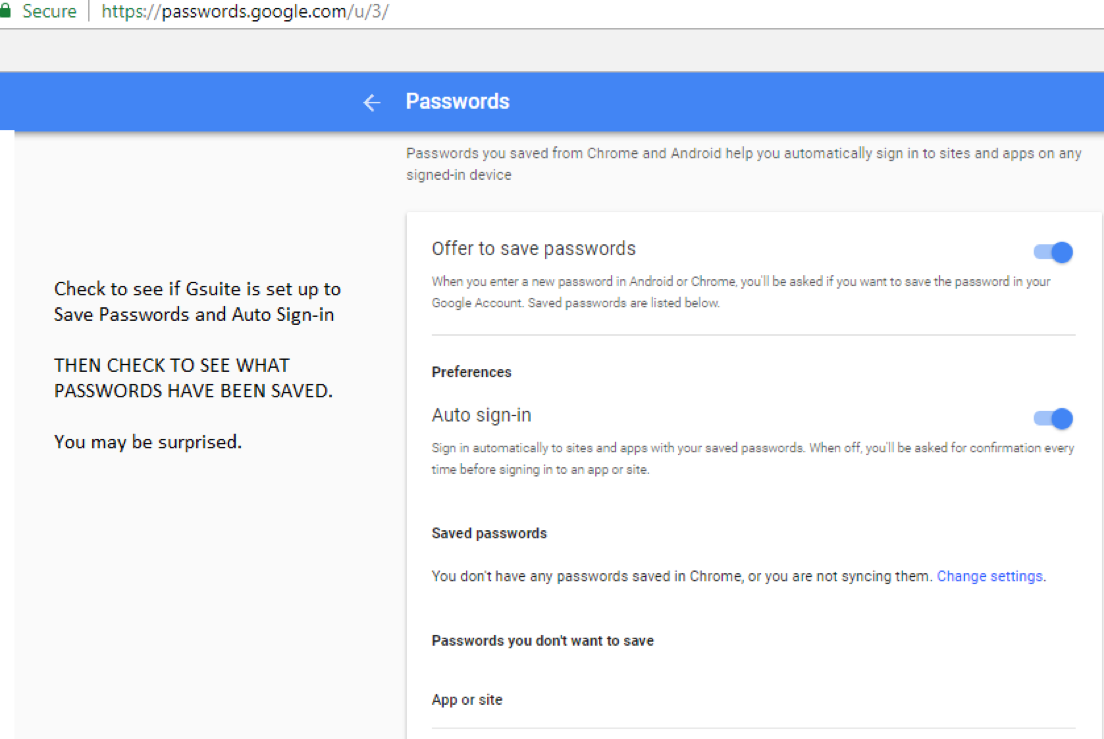Click the Saved passwords section heading
1104x739 pixels.
point(489,533)
